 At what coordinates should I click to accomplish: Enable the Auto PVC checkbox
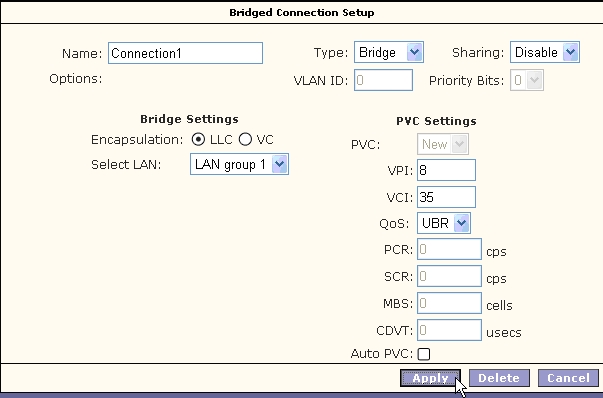(x=423, y=354)
